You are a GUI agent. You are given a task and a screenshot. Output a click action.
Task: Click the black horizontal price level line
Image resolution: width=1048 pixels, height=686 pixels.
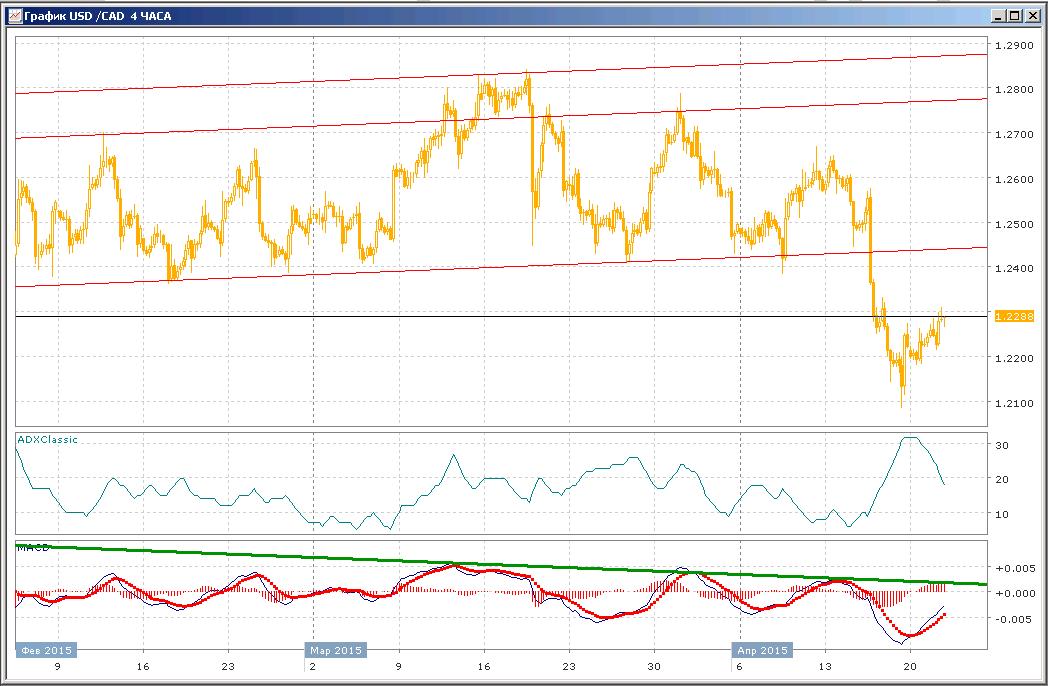point(501,316)
